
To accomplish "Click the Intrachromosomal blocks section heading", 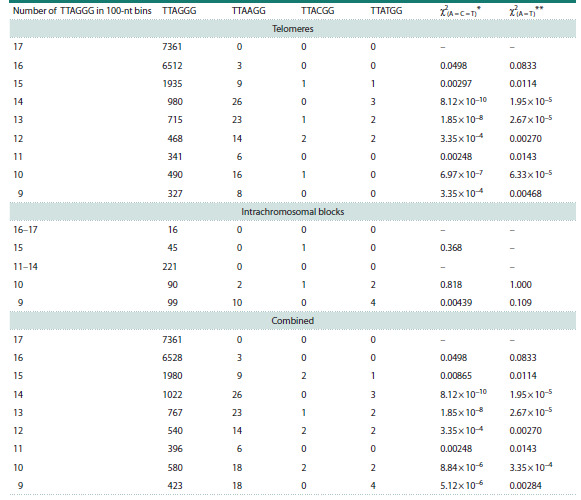I will [293, 212].
